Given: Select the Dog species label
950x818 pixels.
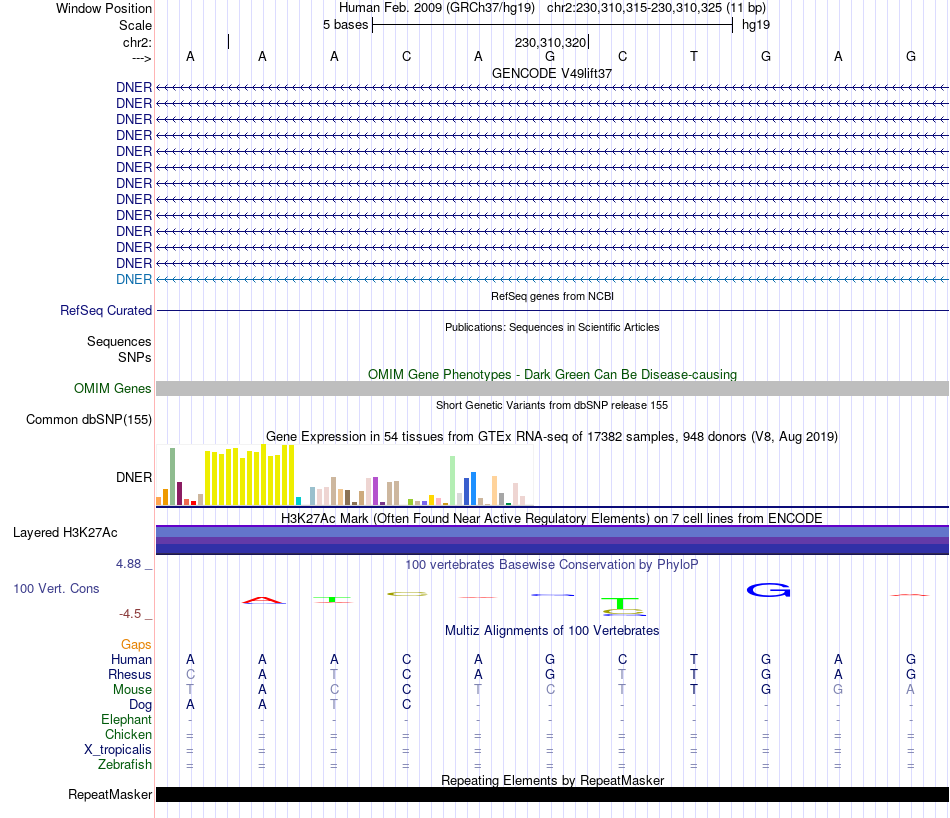Looking at the screenshot, I should click(140, 705).
